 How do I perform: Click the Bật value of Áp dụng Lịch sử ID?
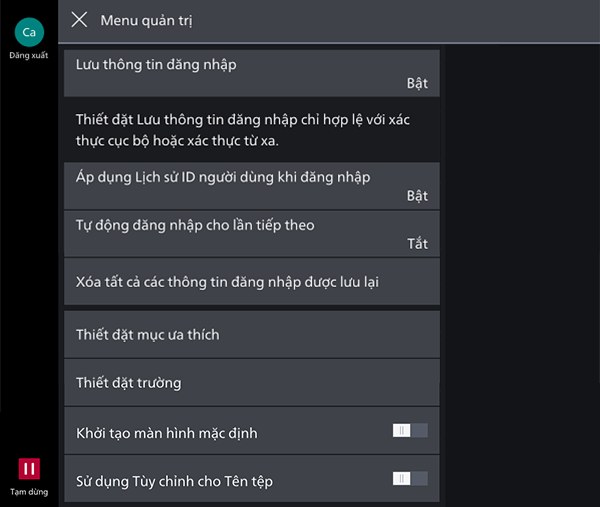pos(417,196)
